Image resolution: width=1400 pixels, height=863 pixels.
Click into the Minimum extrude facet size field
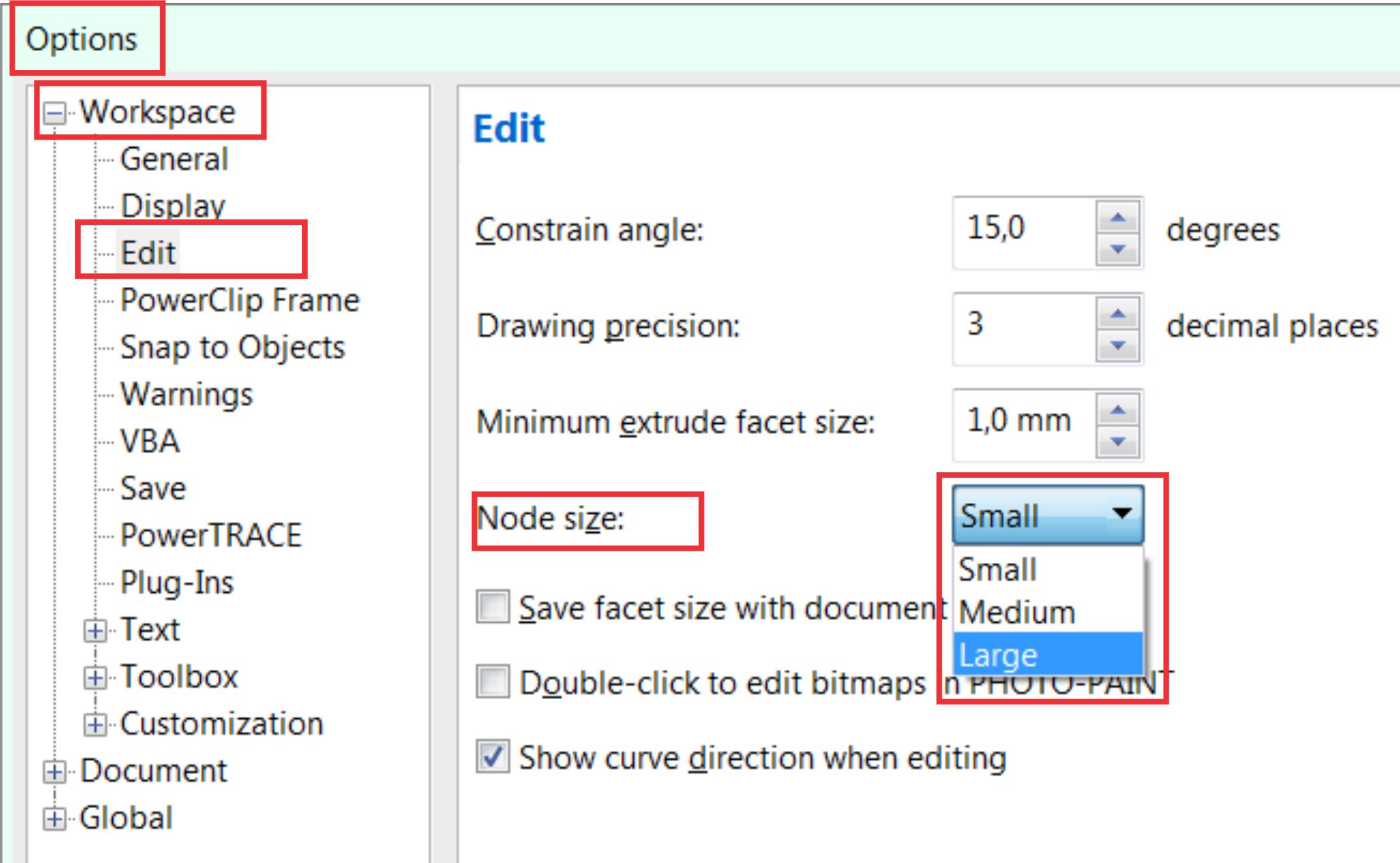(x=1020, y=421)
